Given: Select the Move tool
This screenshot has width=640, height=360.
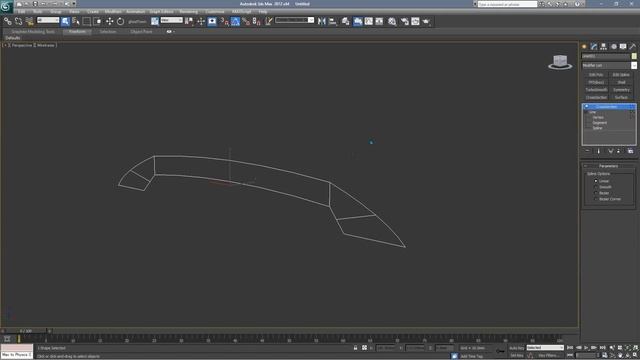Looking at the screenshot, I should 109,21.
